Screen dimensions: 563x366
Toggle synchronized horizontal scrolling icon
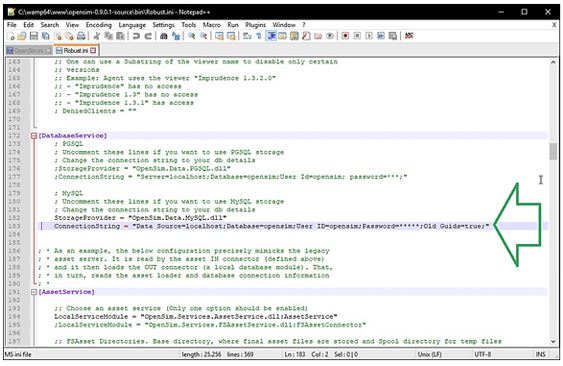231,36
